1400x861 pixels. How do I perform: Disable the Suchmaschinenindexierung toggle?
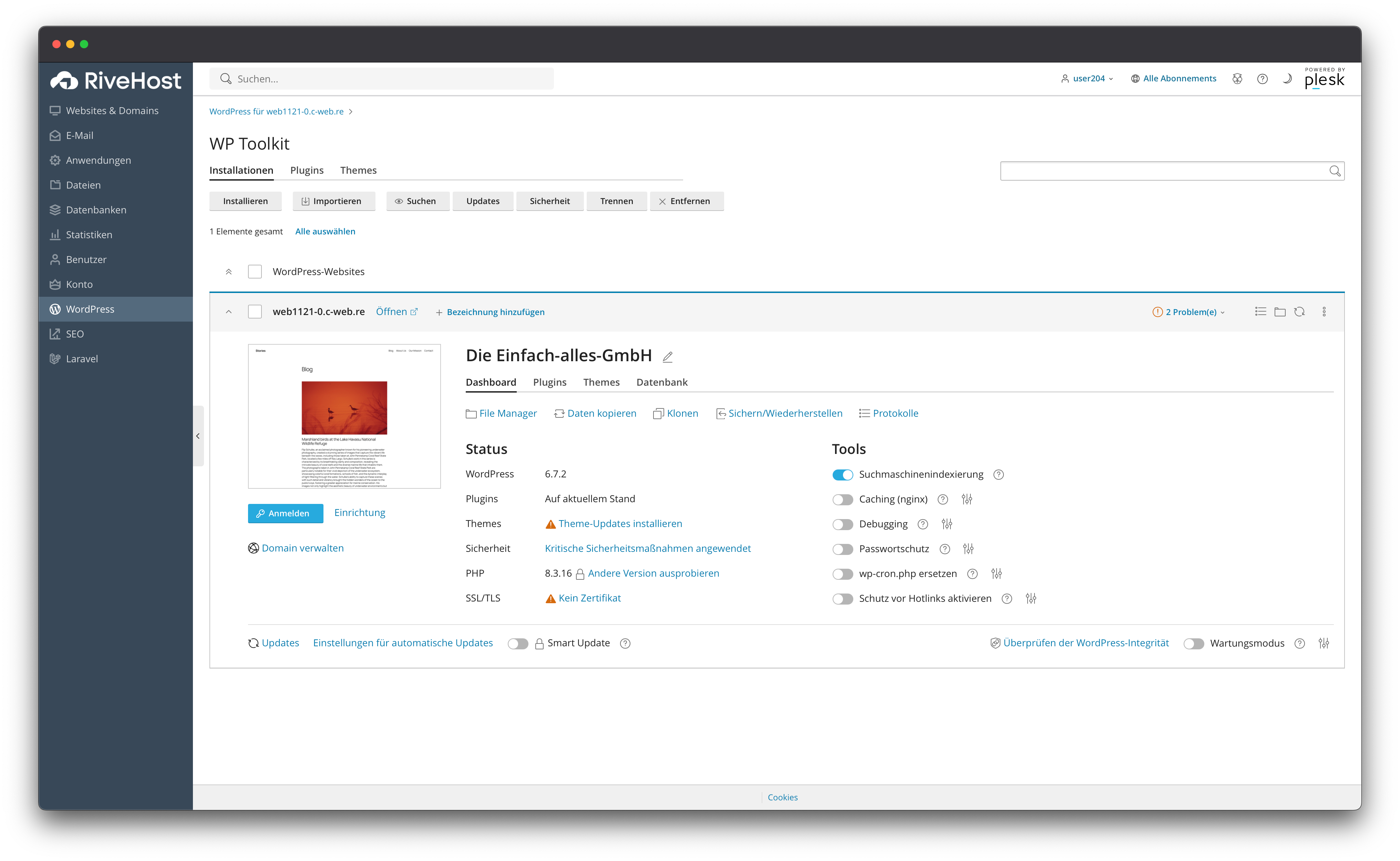(x=842, y=474)
